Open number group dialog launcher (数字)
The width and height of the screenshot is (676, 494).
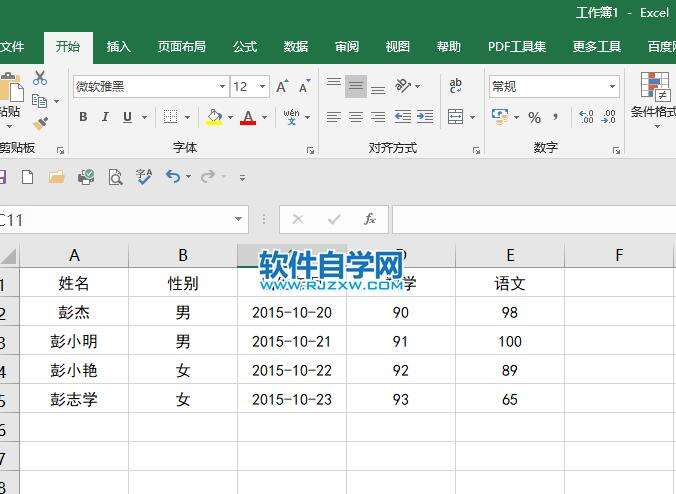[x=617, y=150]
